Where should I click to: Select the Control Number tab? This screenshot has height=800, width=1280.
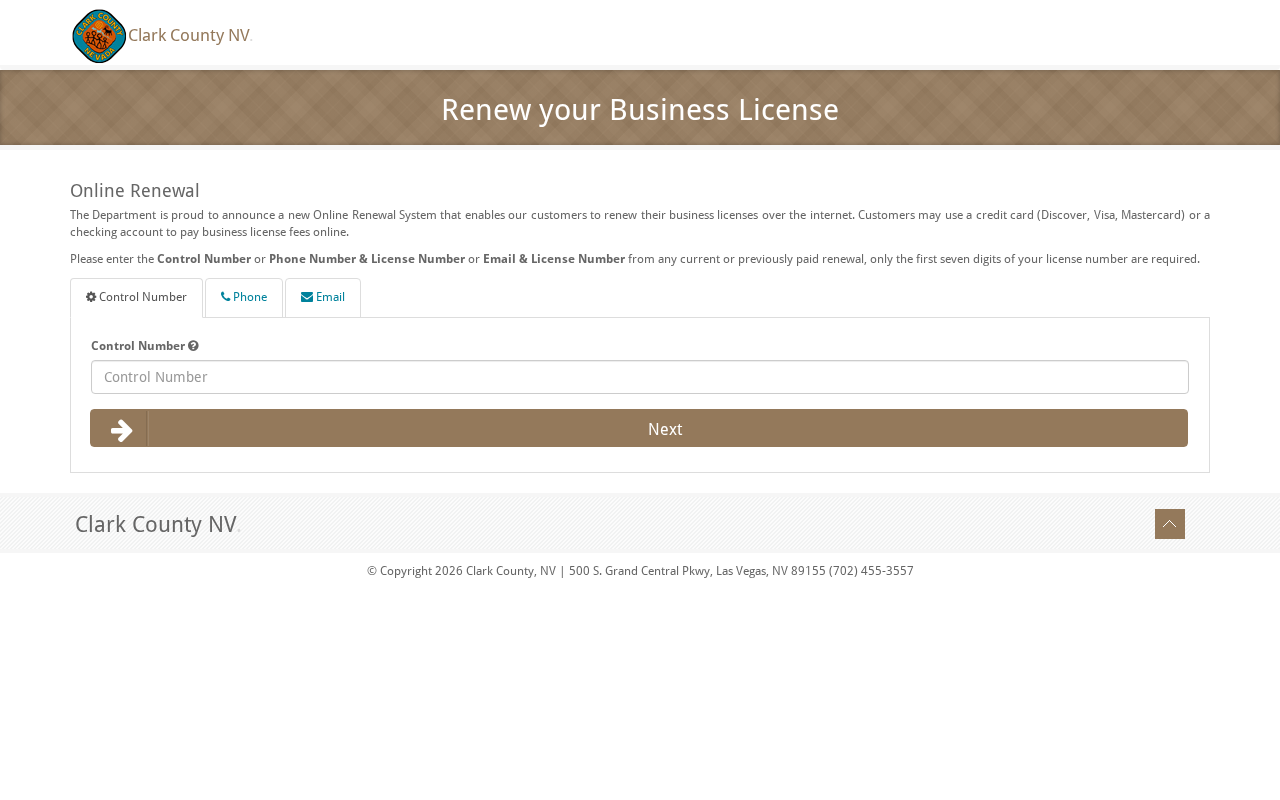[136, 298]
